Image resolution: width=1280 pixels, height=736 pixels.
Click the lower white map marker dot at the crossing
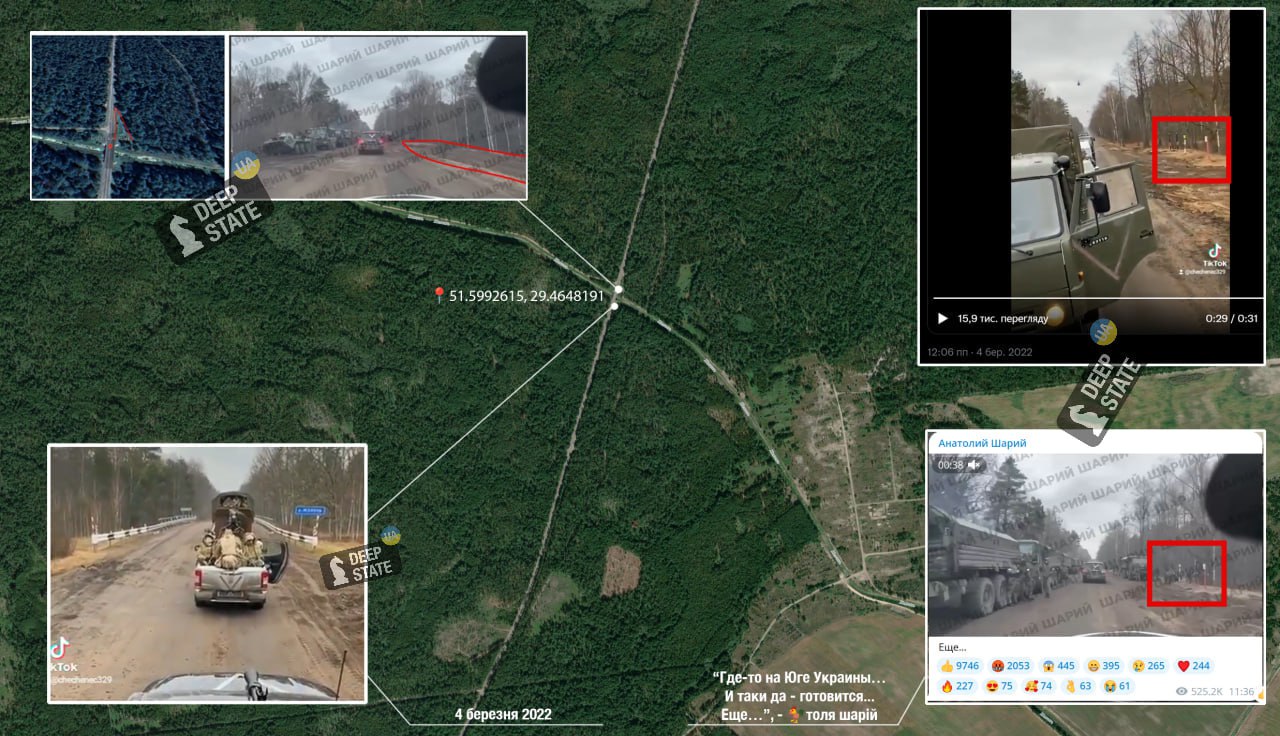(613, 306)
